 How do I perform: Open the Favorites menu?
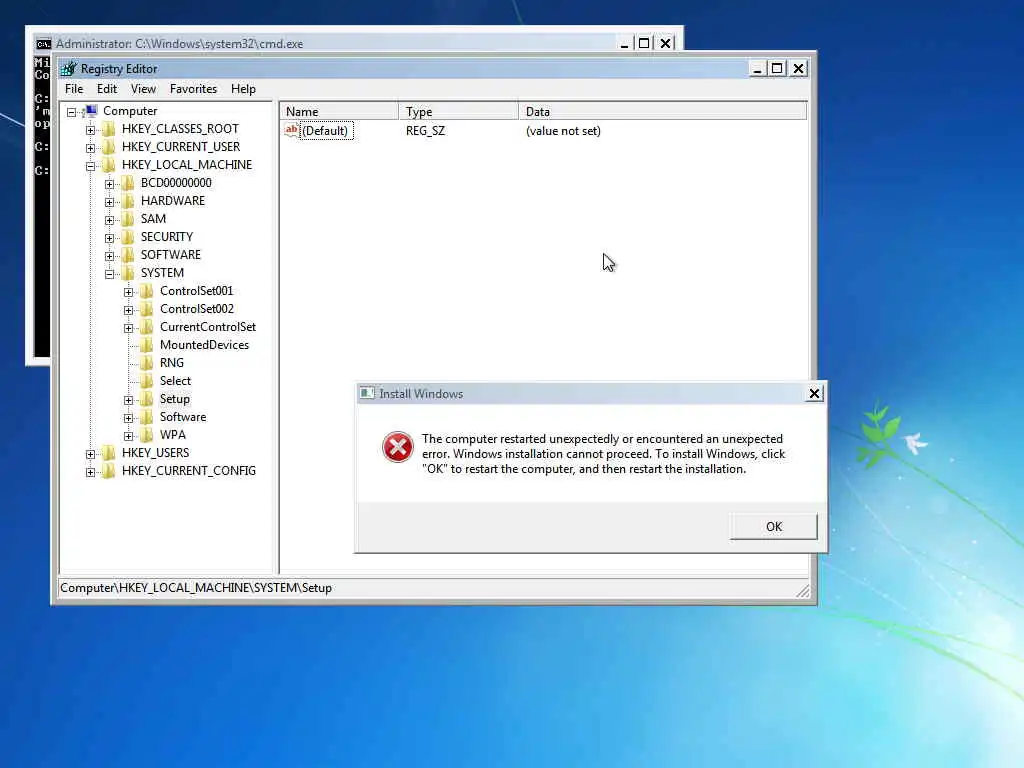point(193,89)
